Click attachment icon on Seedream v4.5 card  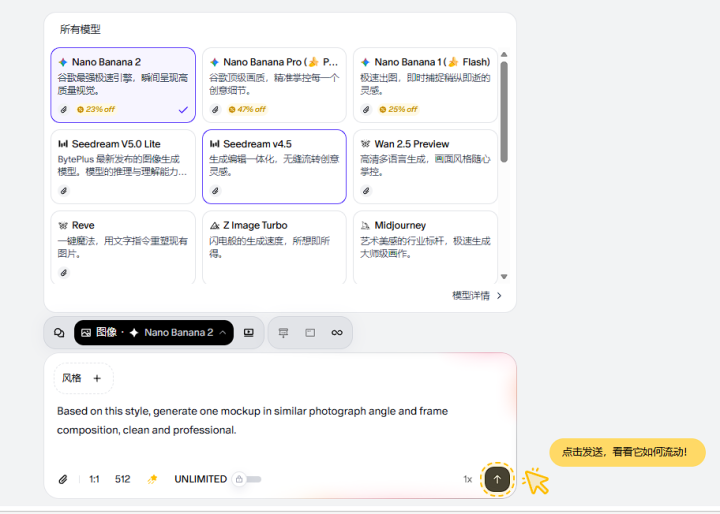[215, 191]
